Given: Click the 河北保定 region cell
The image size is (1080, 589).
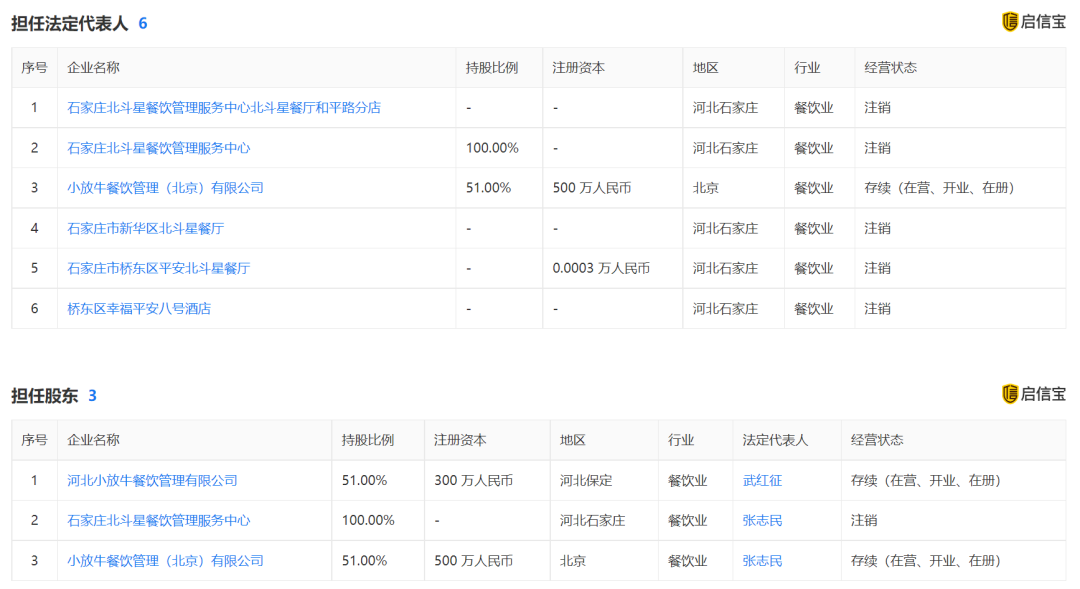Looking at the screenshot, I should [x=586, y=480].
